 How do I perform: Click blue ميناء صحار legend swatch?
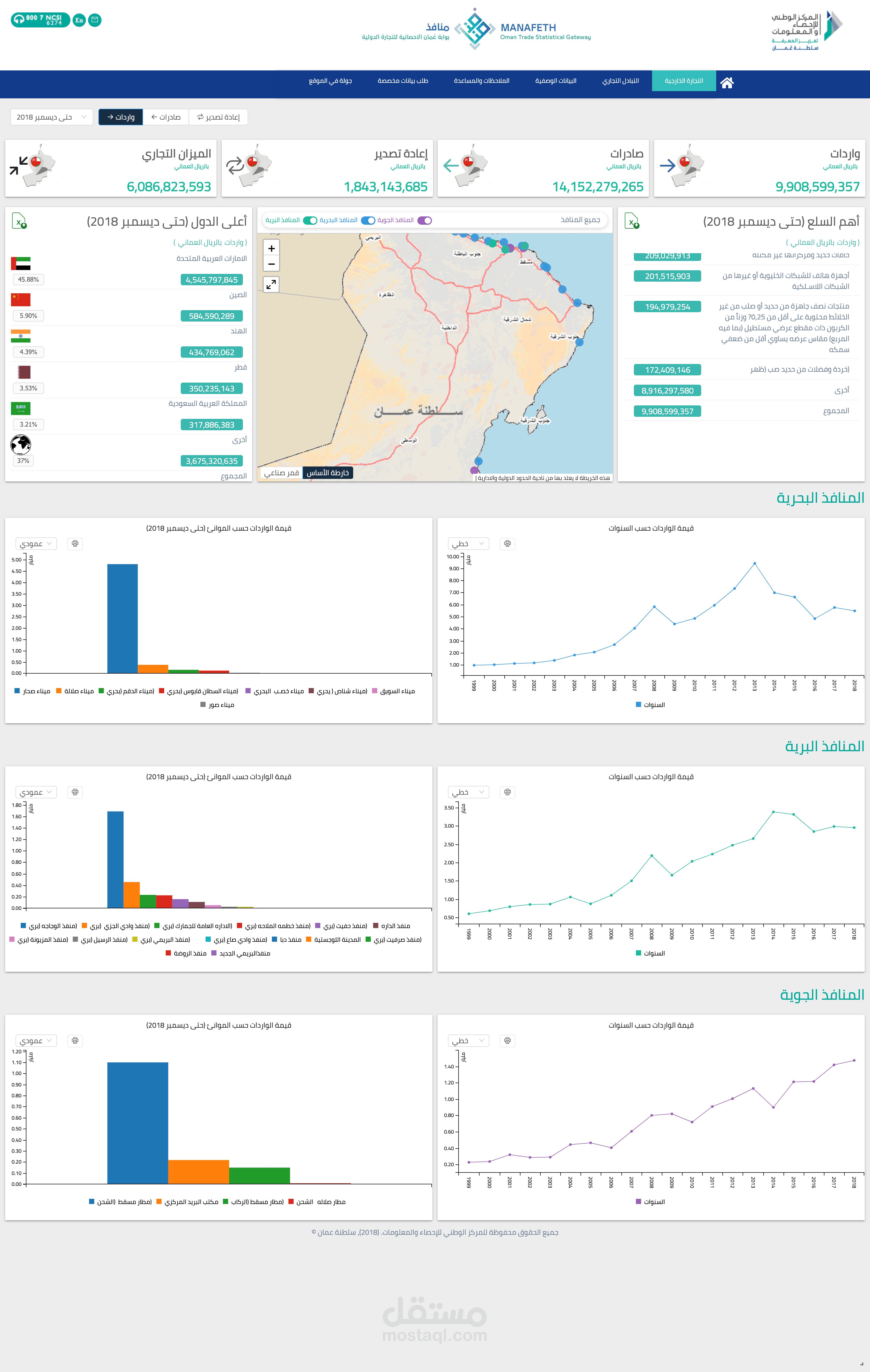coord(17,691)
